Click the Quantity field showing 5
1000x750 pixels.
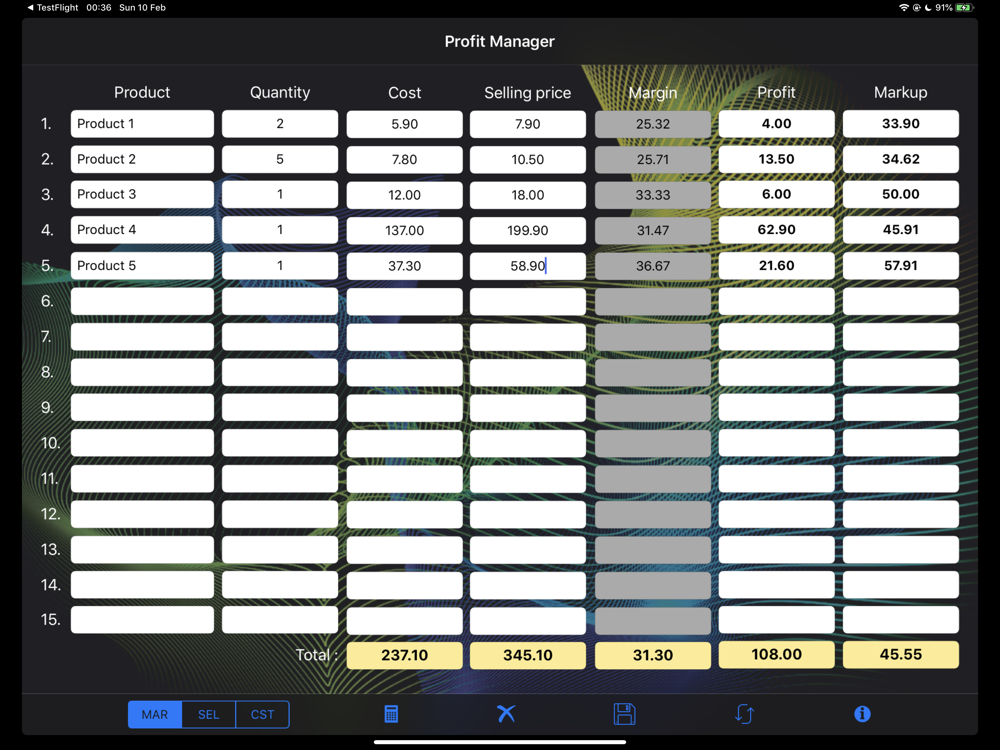[280, 159]
